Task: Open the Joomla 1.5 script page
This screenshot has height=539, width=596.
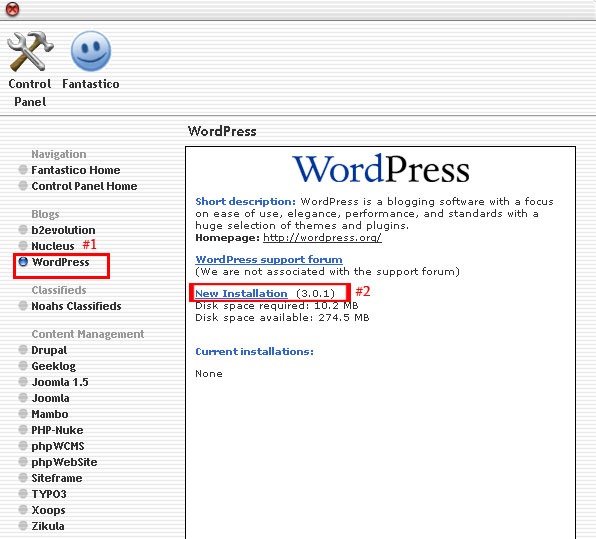Action: [x=60, y=382]
